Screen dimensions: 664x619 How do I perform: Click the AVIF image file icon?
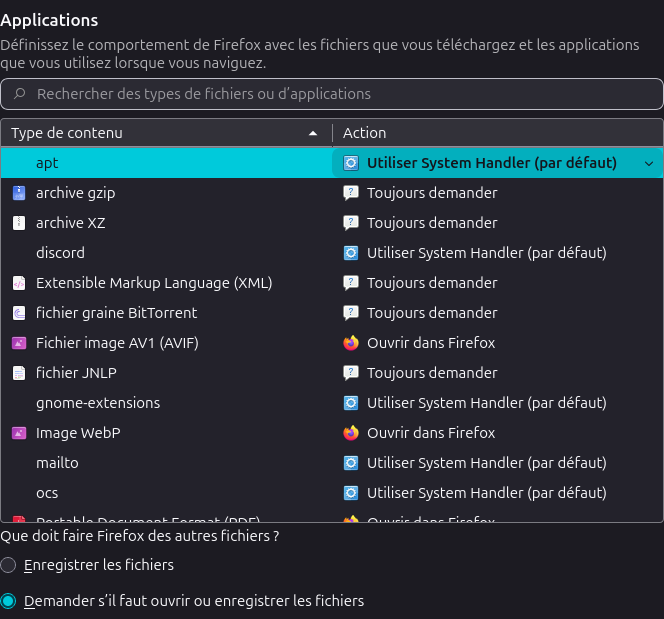click(x=18, y=343)
